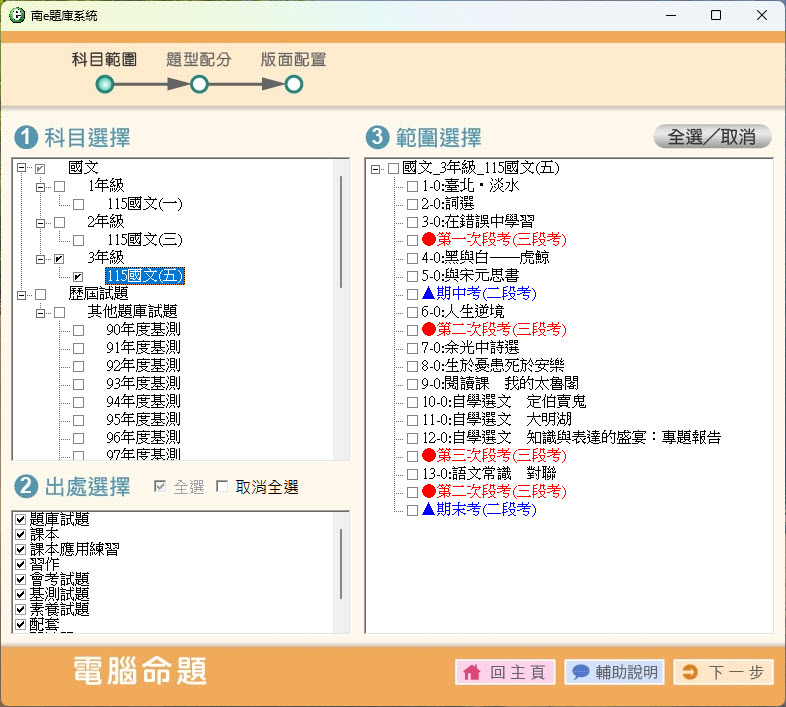Select 3-0:在錯誤中學習 item

point(477,222)
